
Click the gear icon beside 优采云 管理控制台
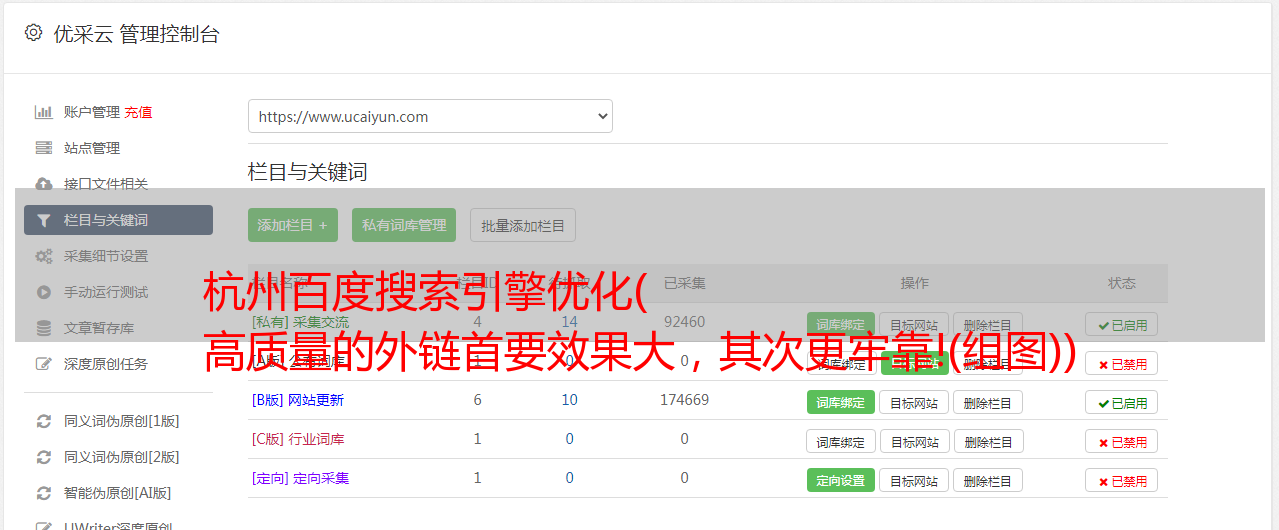(x=33, y=33)
